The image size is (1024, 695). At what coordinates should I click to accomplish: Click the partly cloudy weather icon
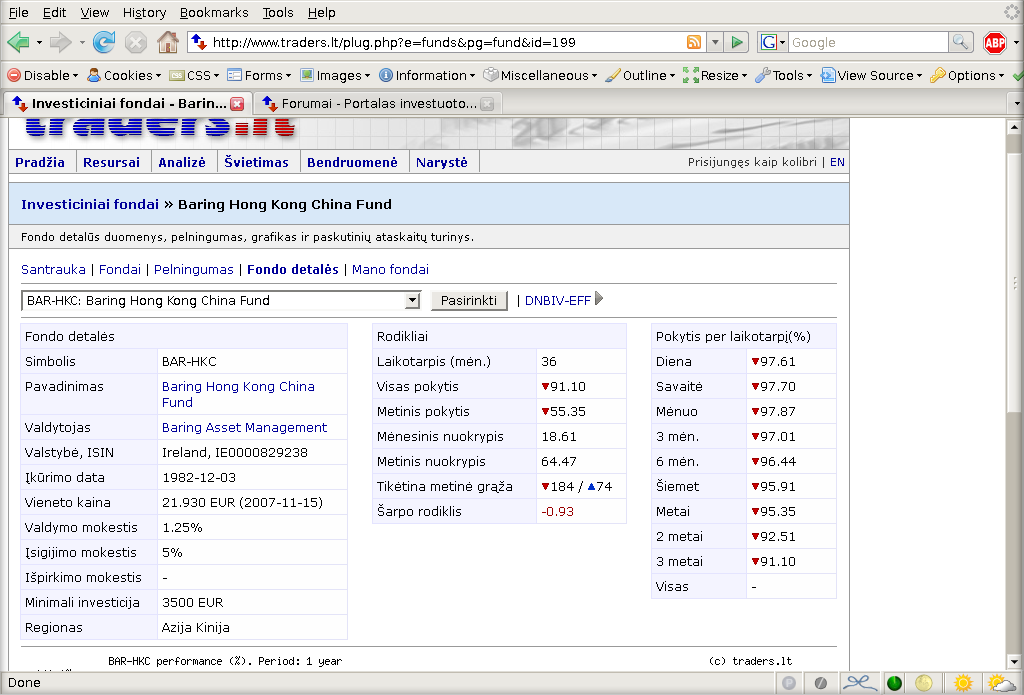point(1002,683)
